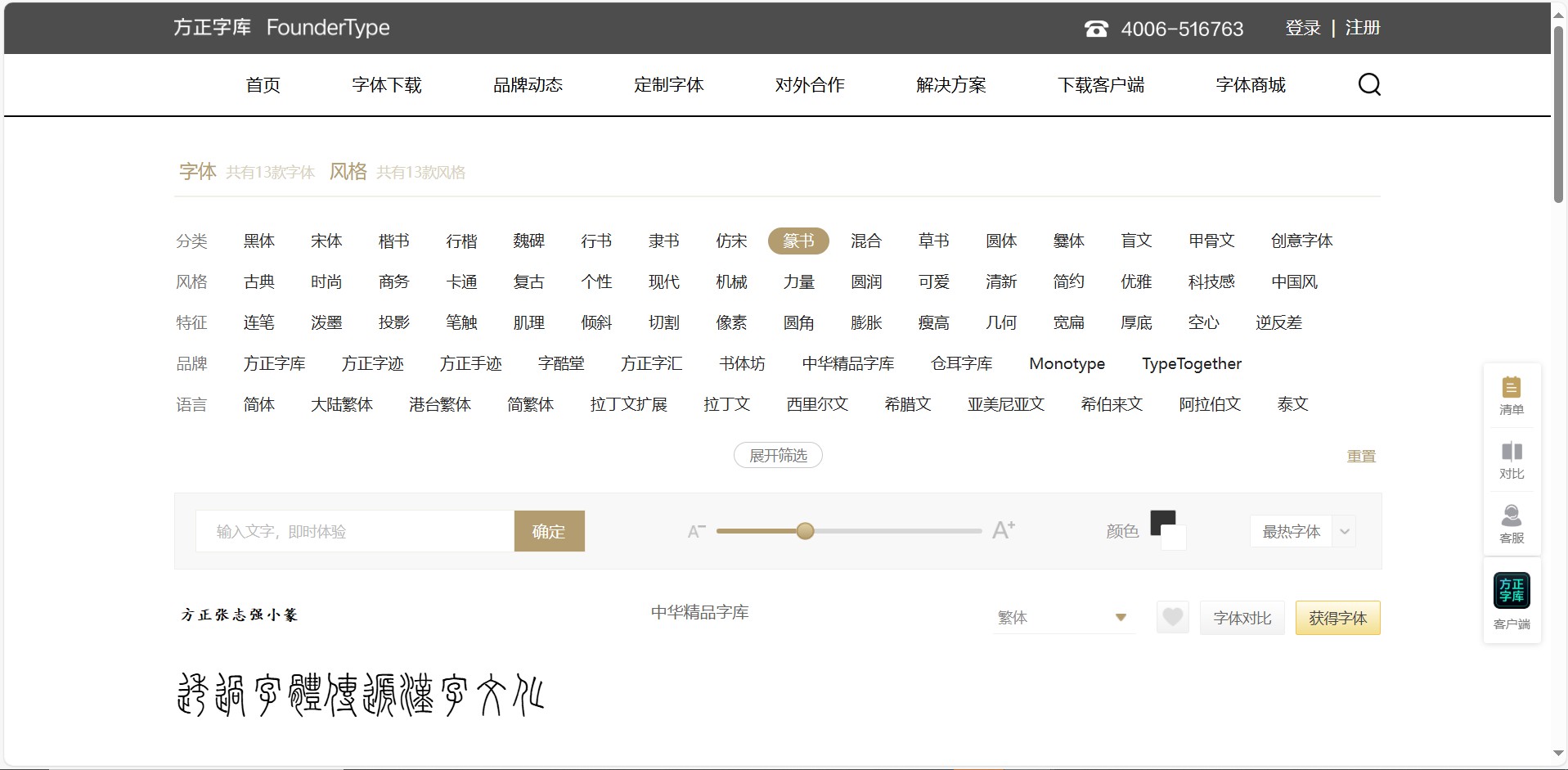The image size is (1568, 770).
Task: Click the 重置 reset link
Action: coord(1361,456)
